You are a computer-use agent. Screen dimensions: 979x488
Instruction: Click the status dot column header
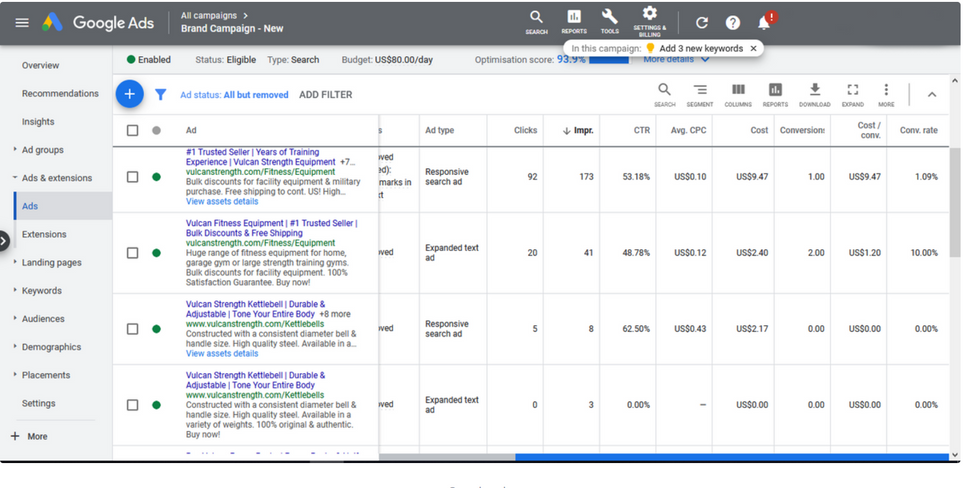(156, 130)
